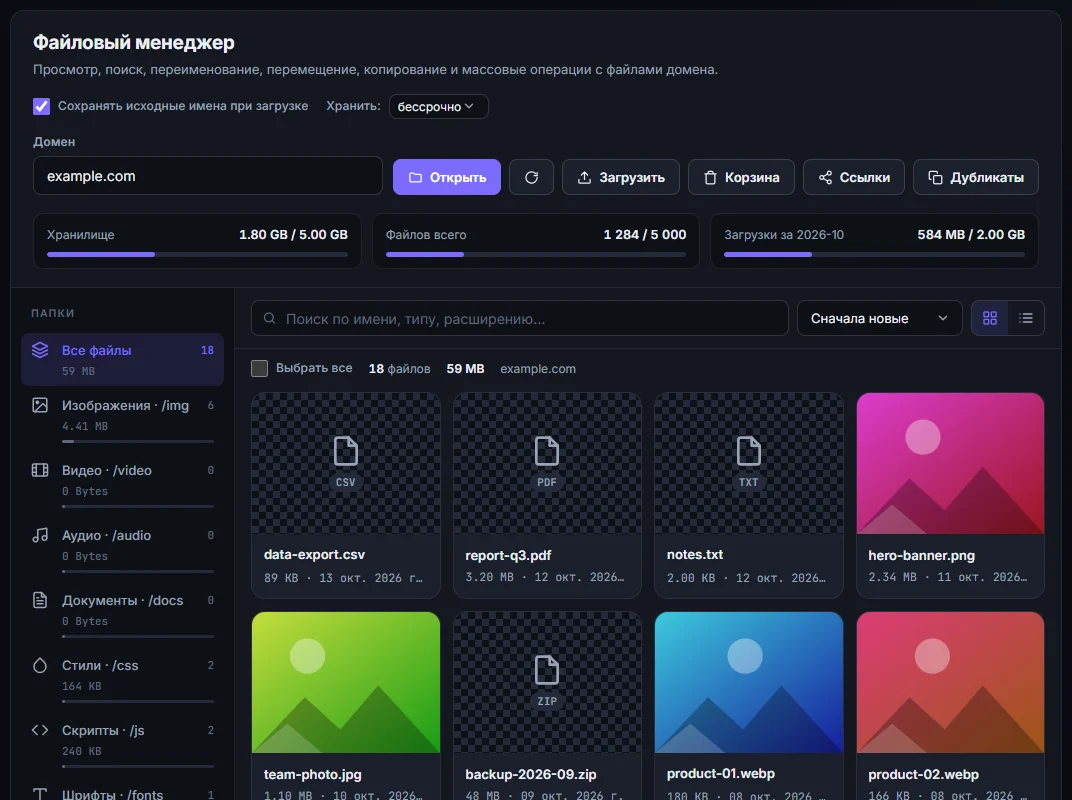Screen dimensions: 1072x800
Task: Click the TXT file icon of notes.txt
Action: 749,451
